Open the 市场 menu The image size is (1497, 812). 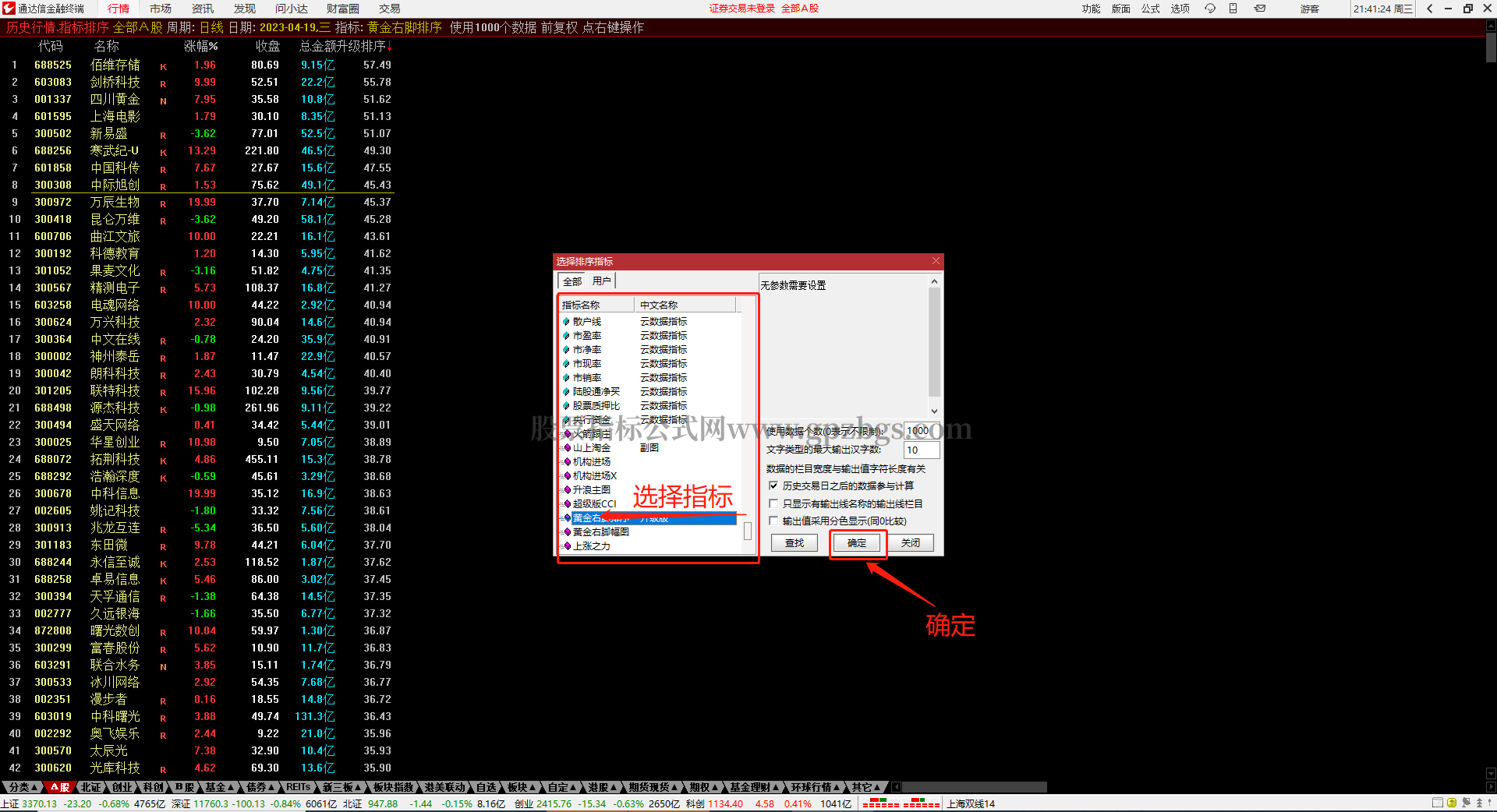pos(161,9)
